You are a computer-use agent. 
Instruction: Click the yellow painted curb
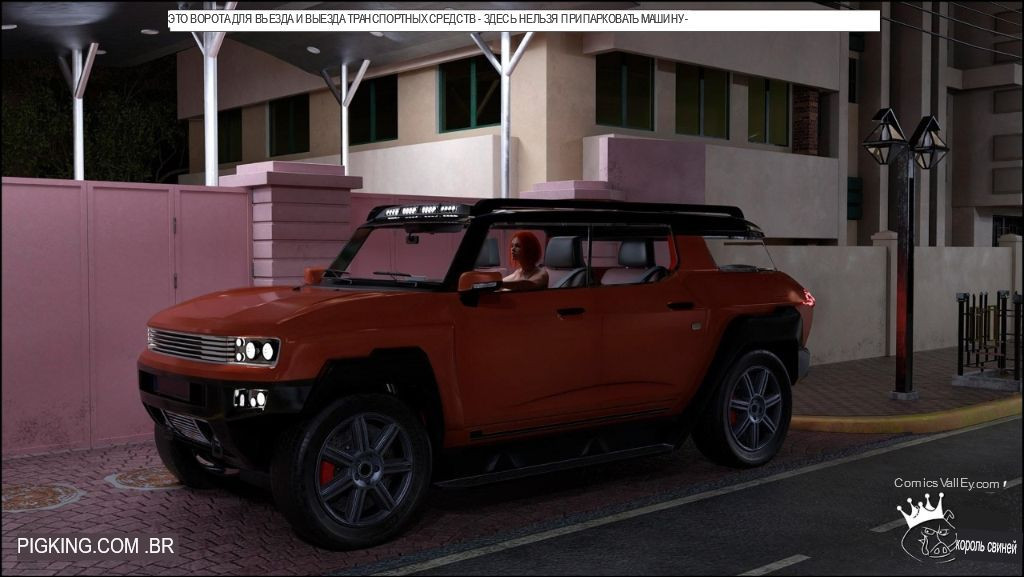pos(900,417)
